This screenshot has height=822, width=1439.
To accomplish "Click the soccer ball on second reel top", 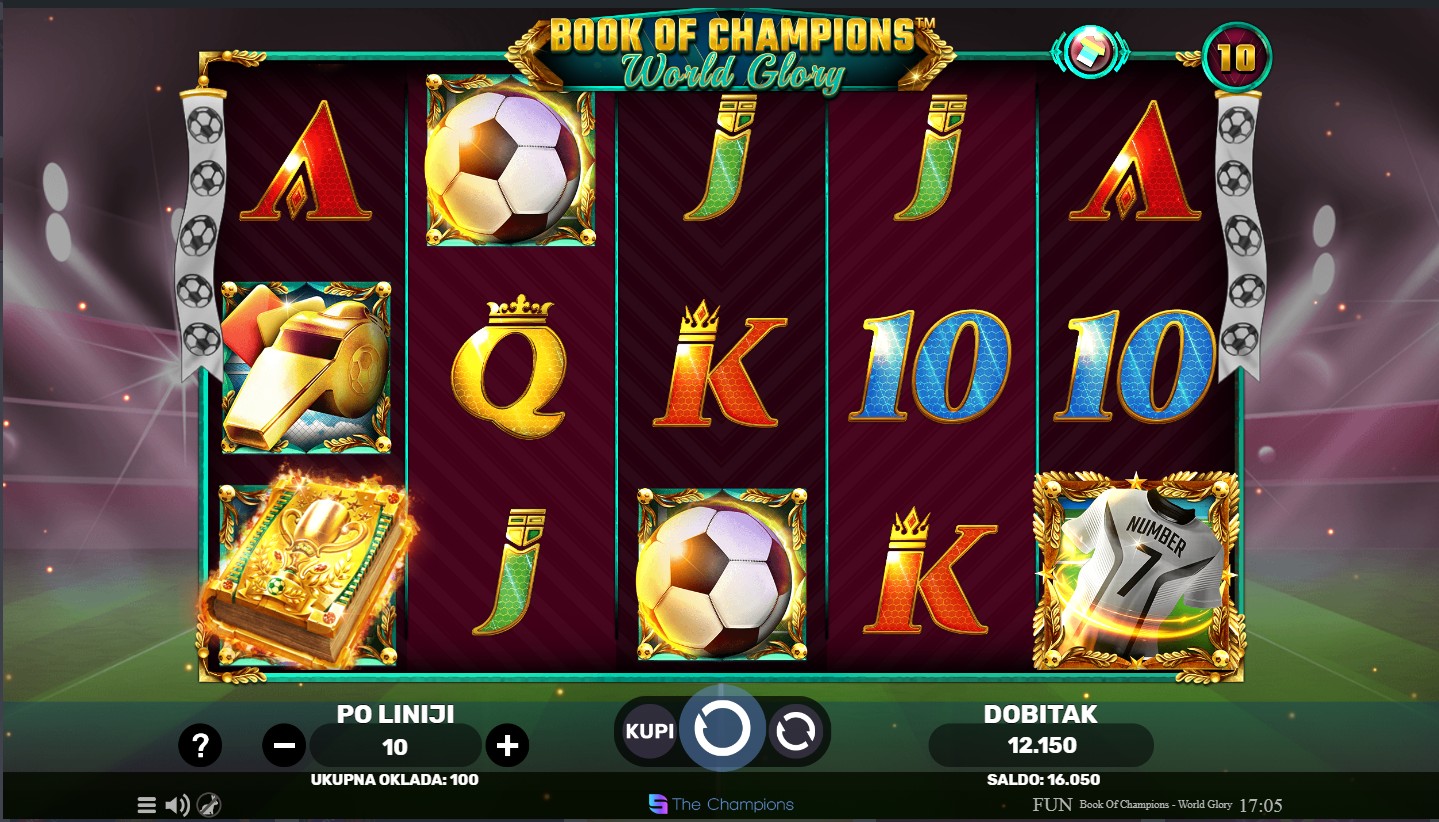I will click(510, 161).
